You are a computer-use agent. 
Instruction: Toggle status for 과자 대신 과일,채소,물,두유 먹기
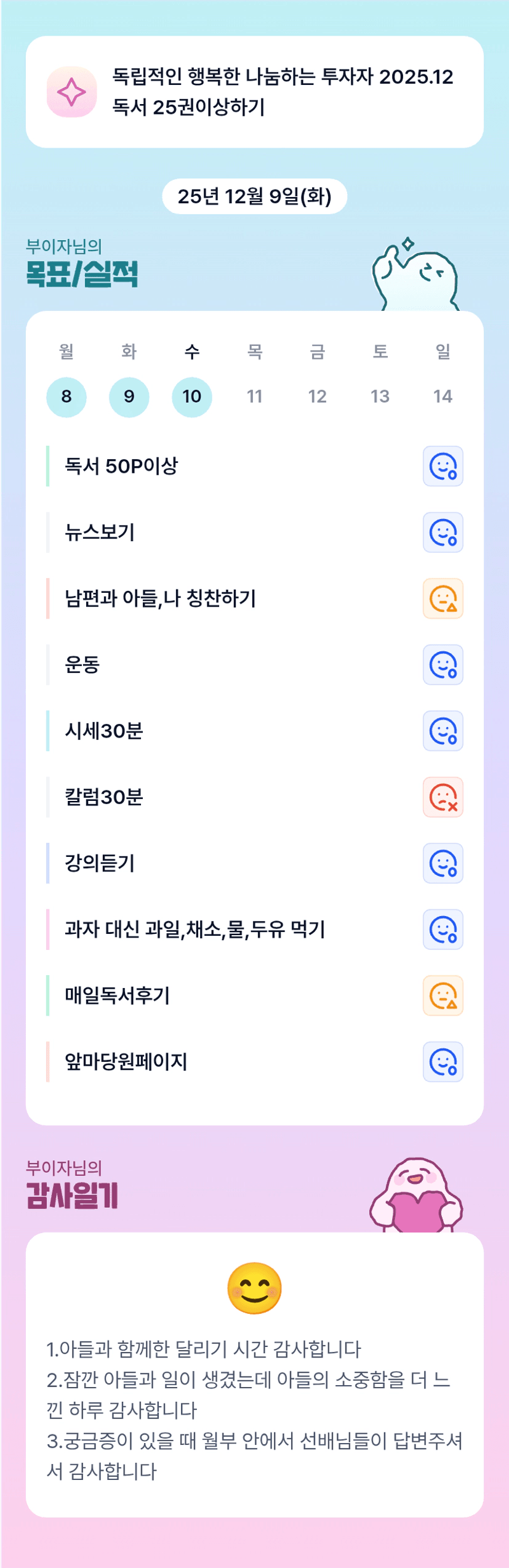(x=443, y=930)
